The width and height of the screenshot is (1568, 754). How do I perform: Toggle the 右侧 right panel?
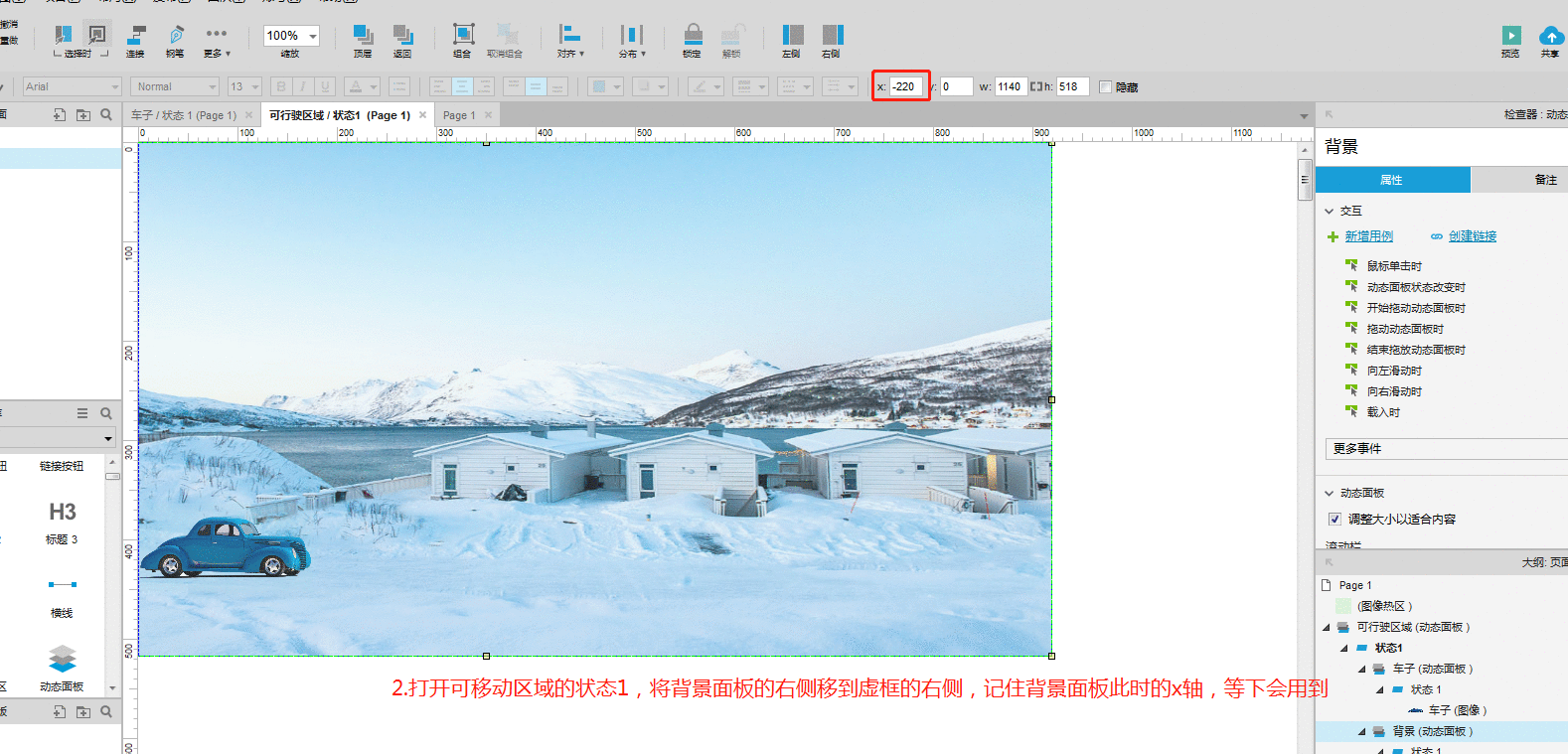[833, 41]
